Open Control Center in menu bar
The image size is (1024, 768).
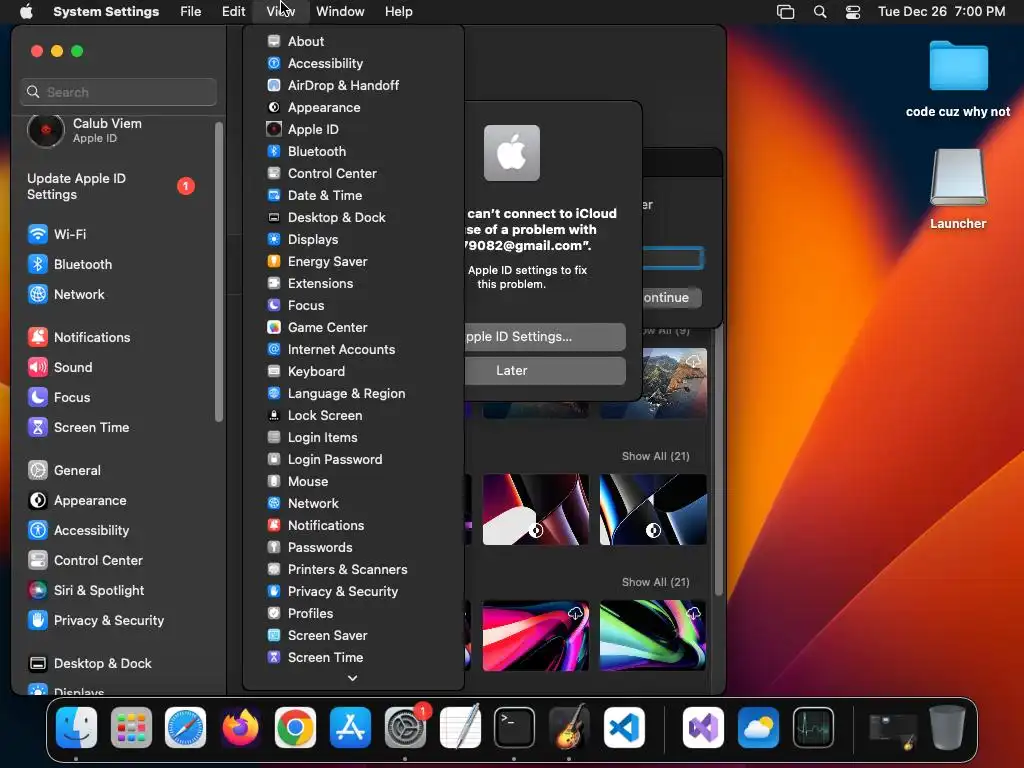(853, 11)
